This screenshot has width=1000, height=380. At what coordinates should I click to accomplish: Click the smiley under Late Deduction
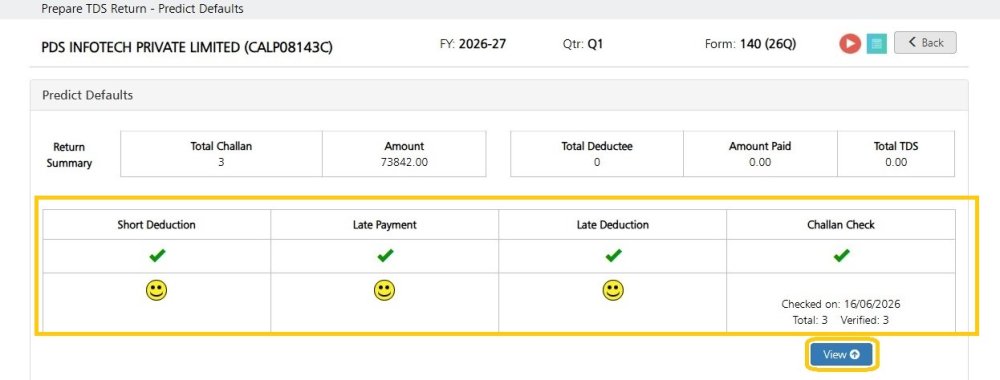coord(613,290)
